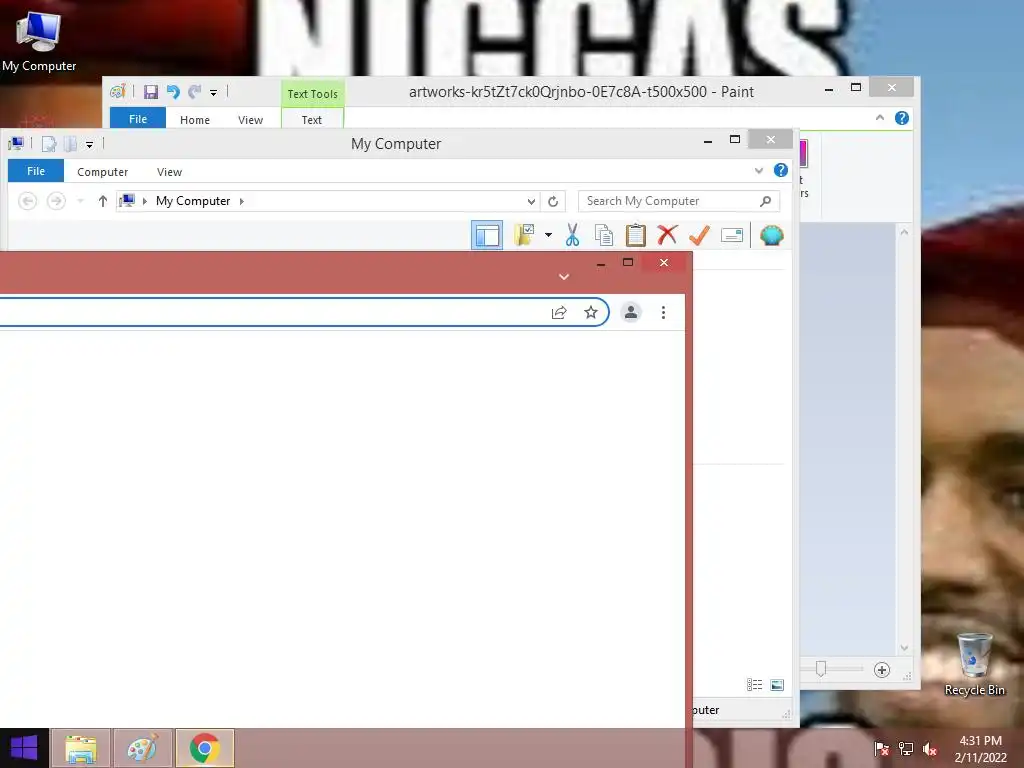Switch My Computer to the details view

click(754, 684)
